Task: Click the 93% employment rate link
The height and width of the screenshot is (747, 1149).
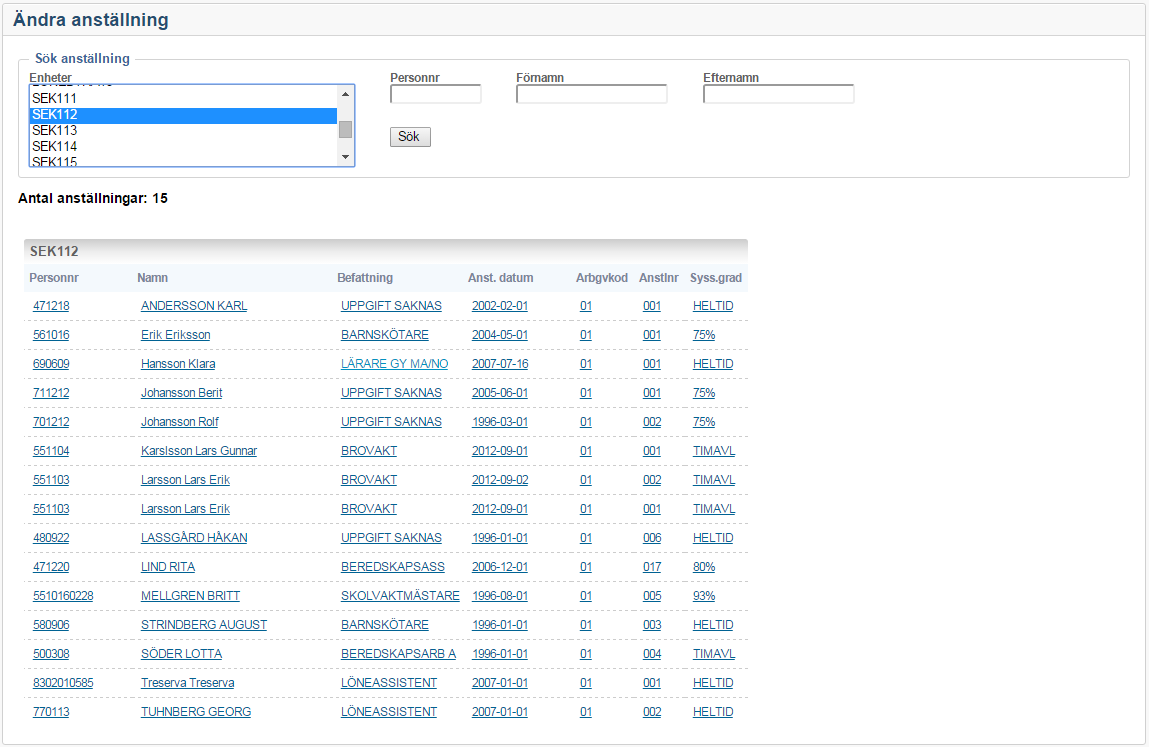Action: [704, 596]
